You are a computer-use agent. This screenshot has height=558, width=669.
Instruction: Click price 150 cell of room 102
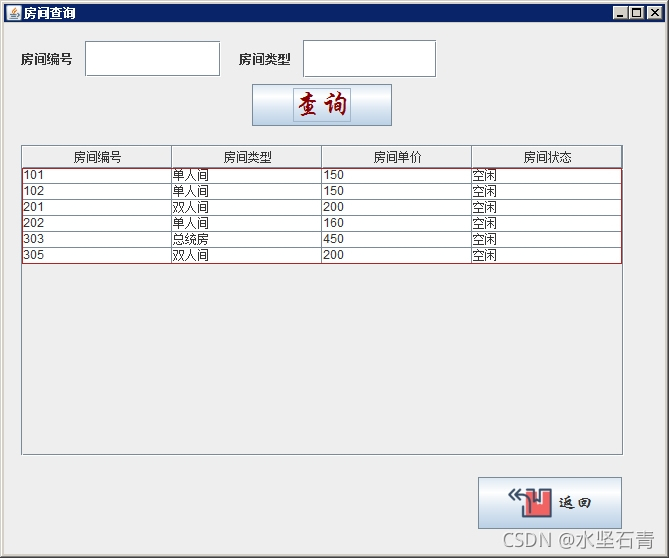click(x=397, y=192)
